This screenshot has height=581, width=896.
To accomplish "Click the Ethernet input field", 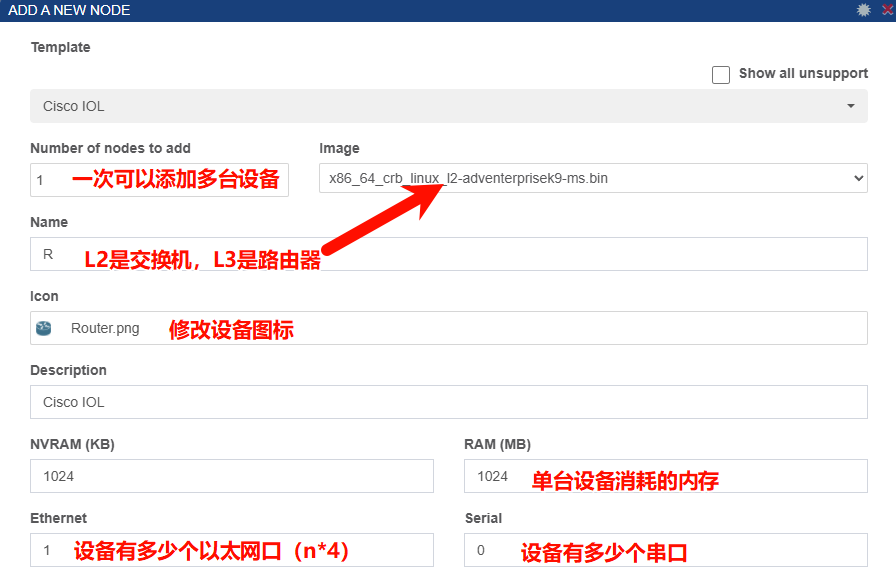I will tap(231, 550).
